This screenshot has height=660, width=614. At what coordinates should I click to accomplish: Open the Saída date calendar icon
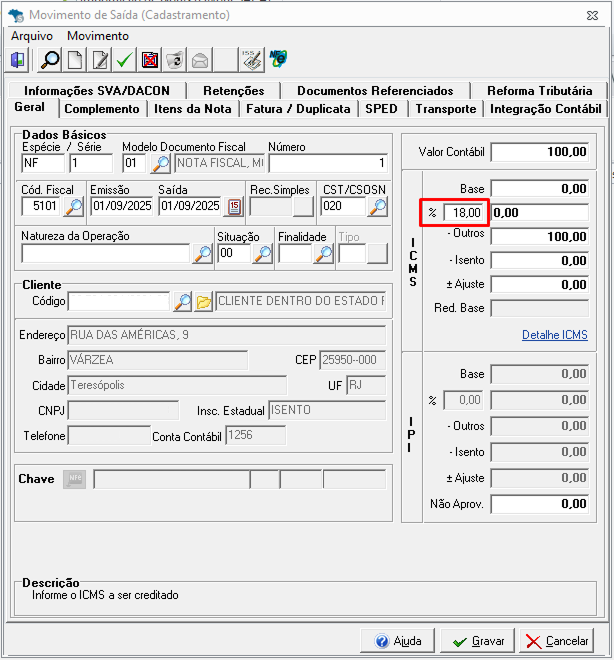234,207
